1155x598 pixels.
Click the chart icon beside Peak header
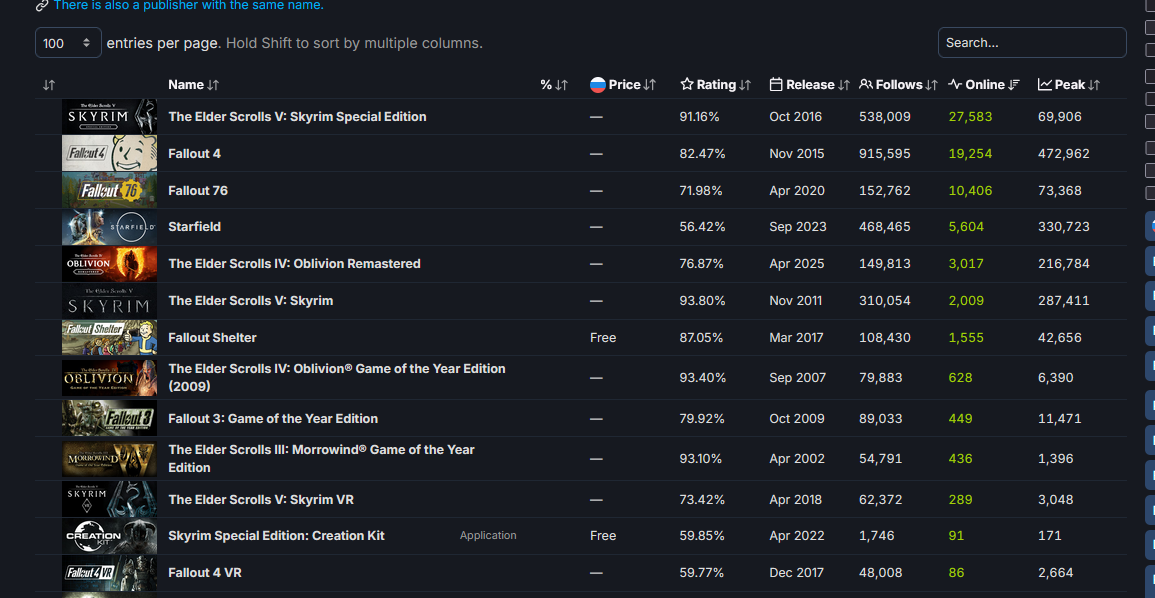pyautogui.click(x=1045, y=85)
